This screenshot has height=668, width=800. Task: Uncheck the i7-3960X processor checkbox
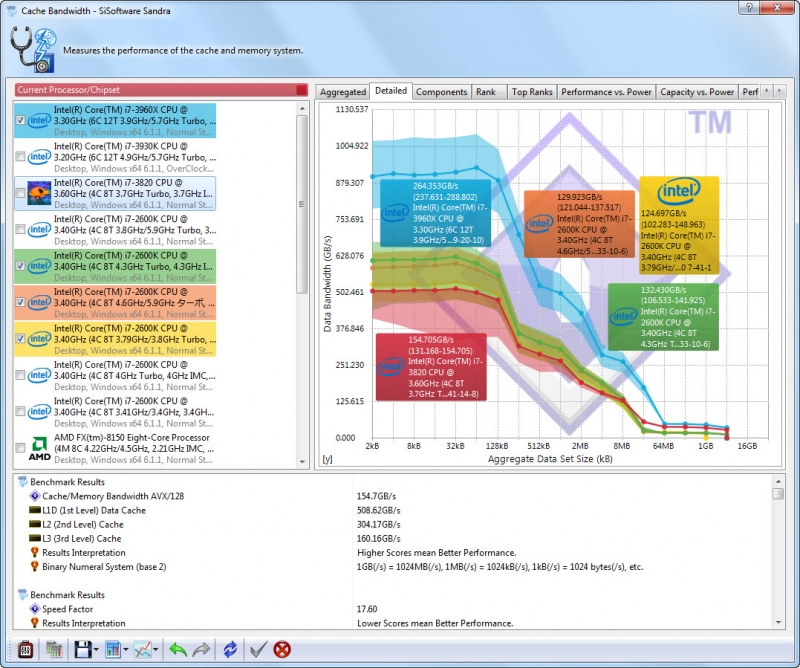(x=20, y=120)
